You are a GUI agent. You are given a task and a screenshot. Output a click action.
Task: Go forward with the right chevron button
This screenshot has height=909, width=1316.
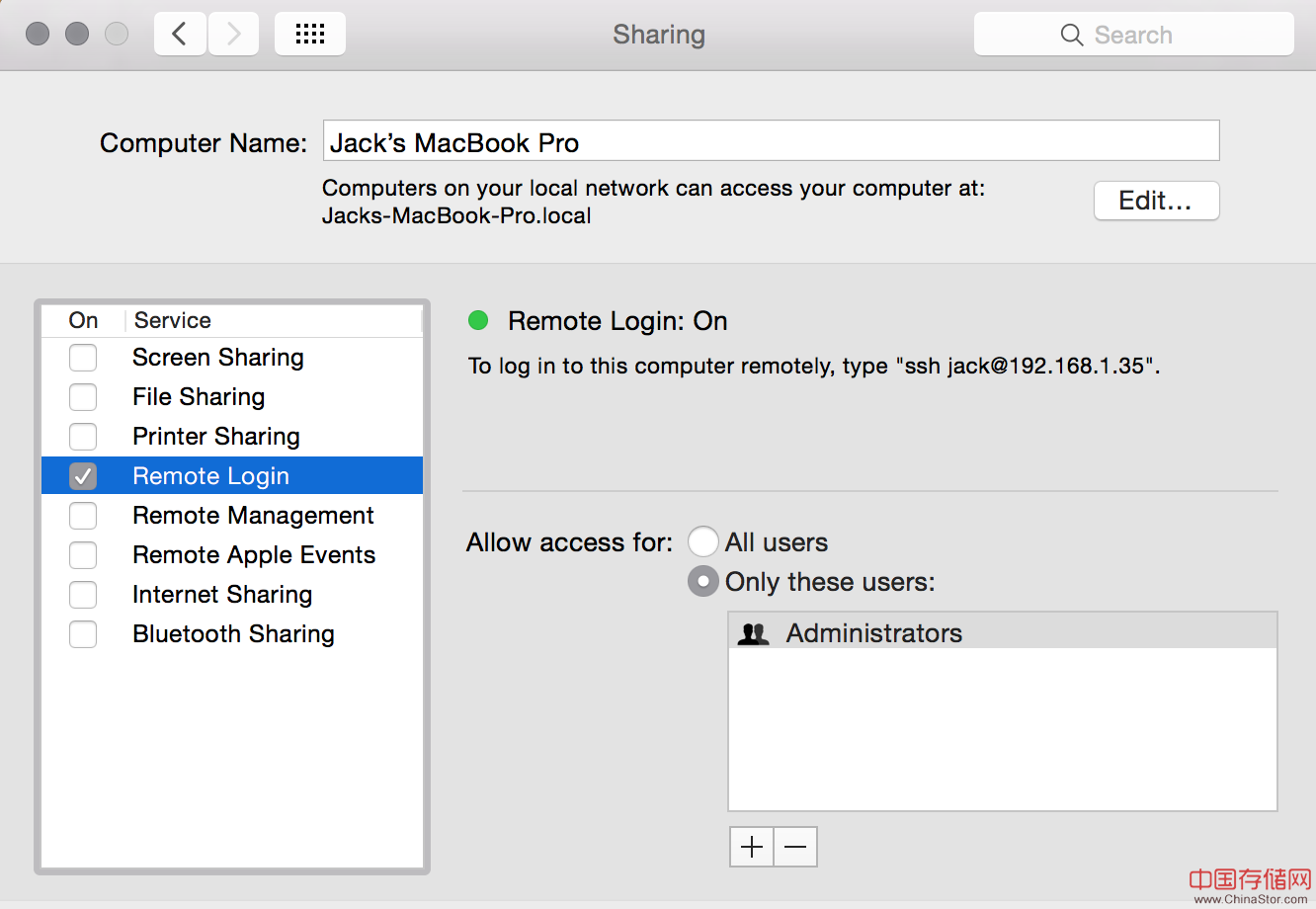(233, 35)
